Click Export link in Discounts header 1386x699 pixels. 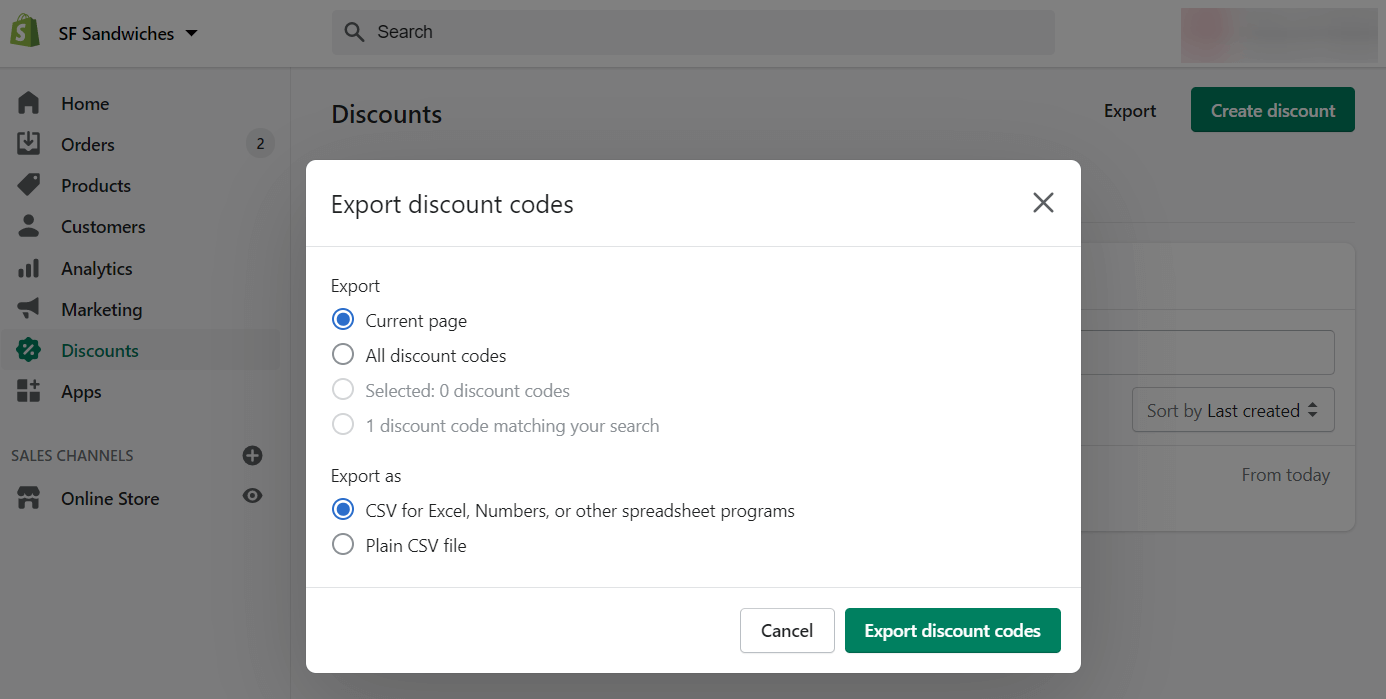(1130, 111)
